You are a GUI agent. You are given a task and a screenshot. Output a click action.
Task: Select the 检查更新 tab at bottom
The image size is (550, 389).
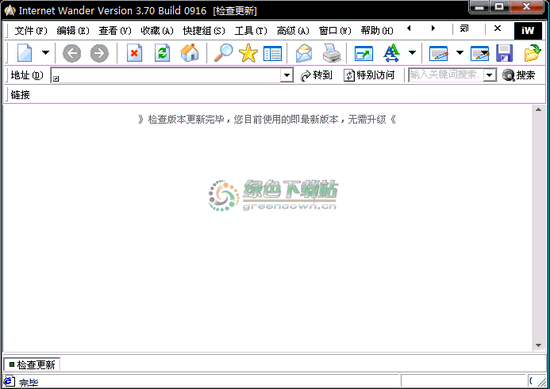click(x=32, y=365)
